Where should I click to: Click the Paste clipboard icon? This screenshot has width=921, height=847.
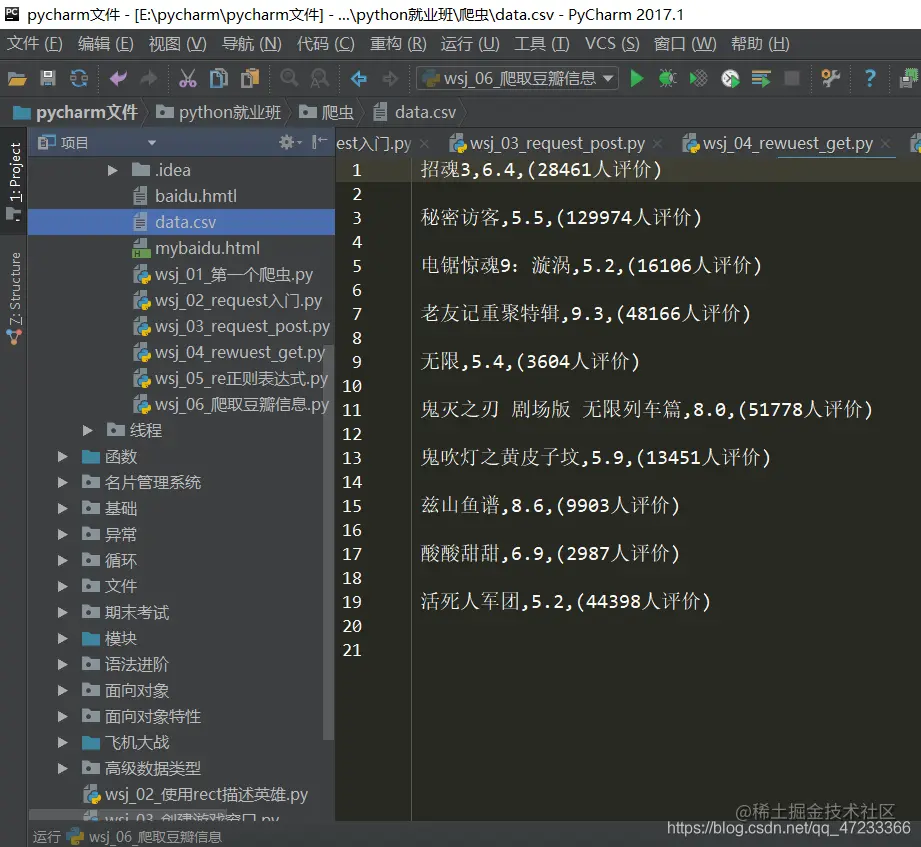(250, 78)
